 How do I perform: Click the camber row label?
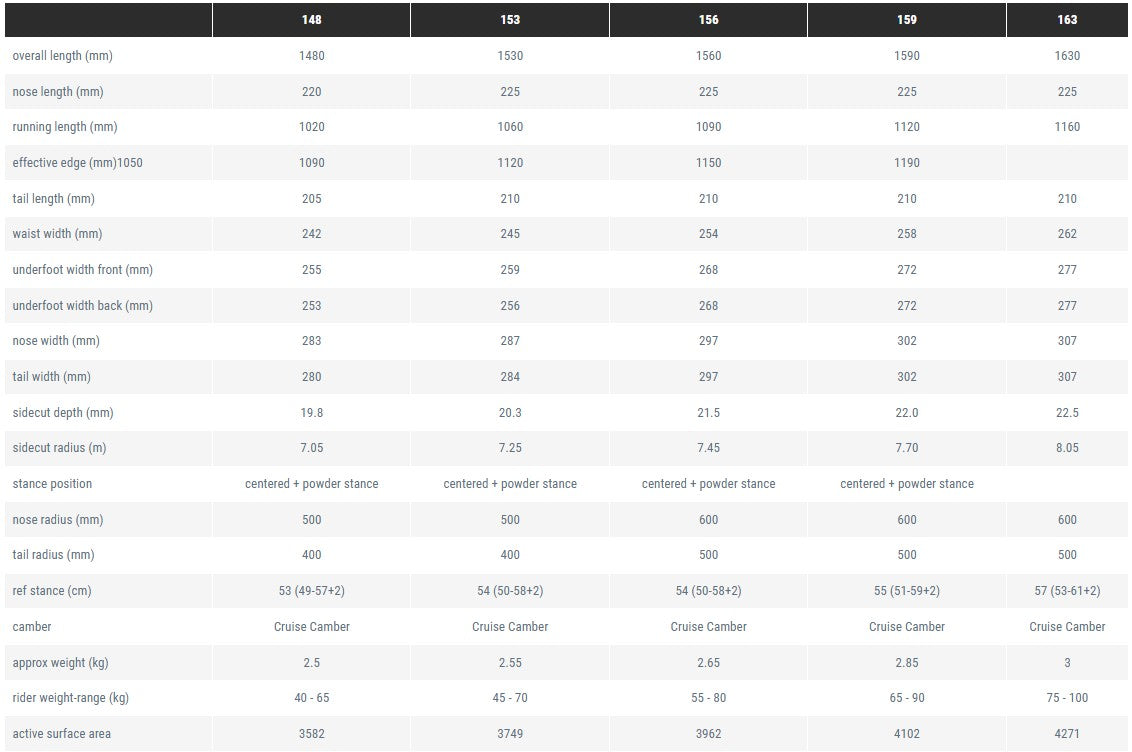click(x=32, y=627)
